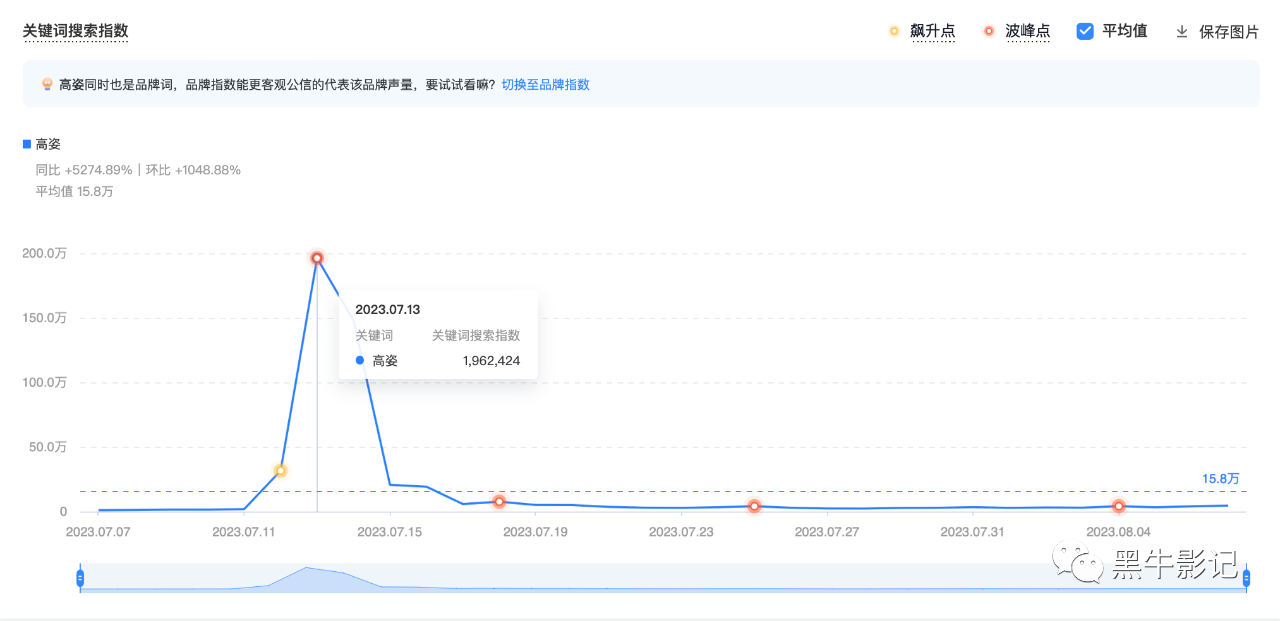Screen dimensions: 1280x621
Task: Click the red peak marker near 2023.07.18
Action: click(499, 502)
